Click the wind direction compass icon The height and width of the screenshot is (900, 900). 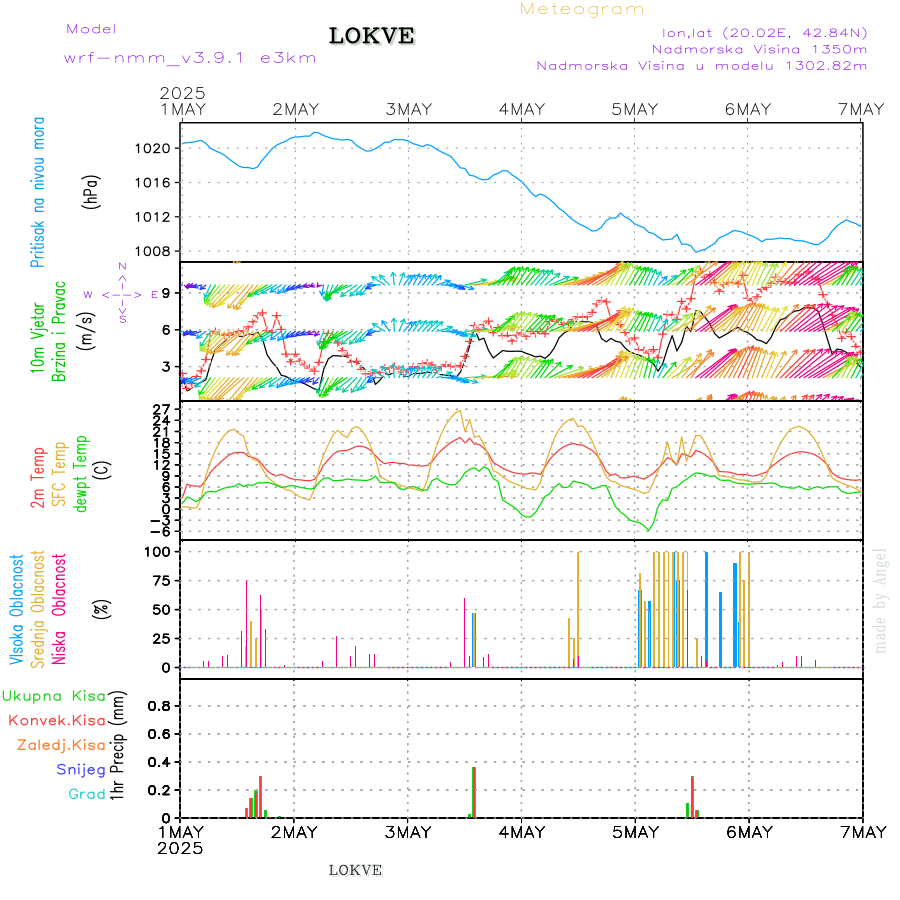[x=120, y=294]
